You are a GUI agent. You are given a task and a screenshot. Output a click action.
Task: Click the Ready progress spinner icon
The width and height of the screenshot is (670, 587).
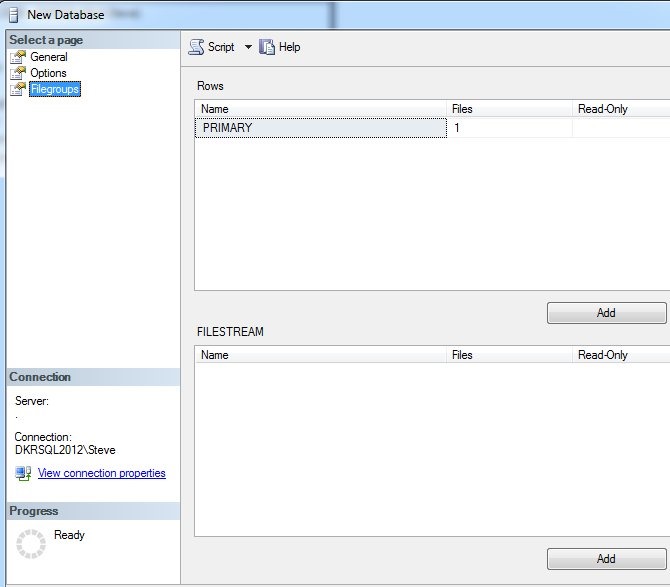pos(32,543)
